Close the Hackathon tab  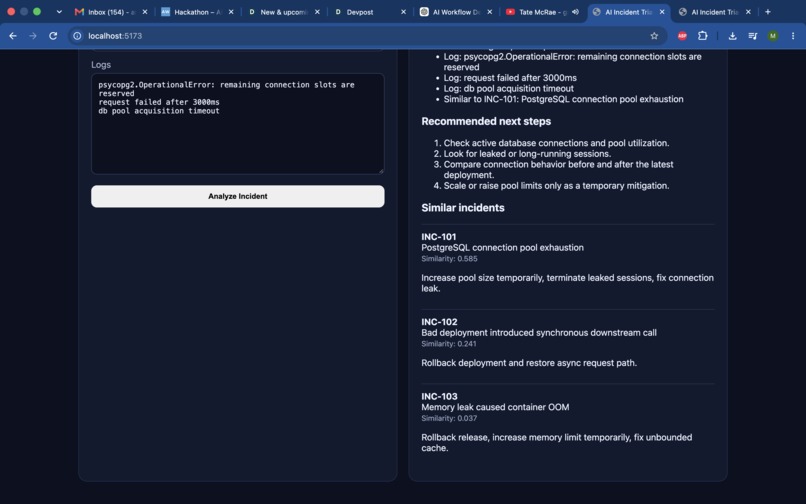(231, 12)
